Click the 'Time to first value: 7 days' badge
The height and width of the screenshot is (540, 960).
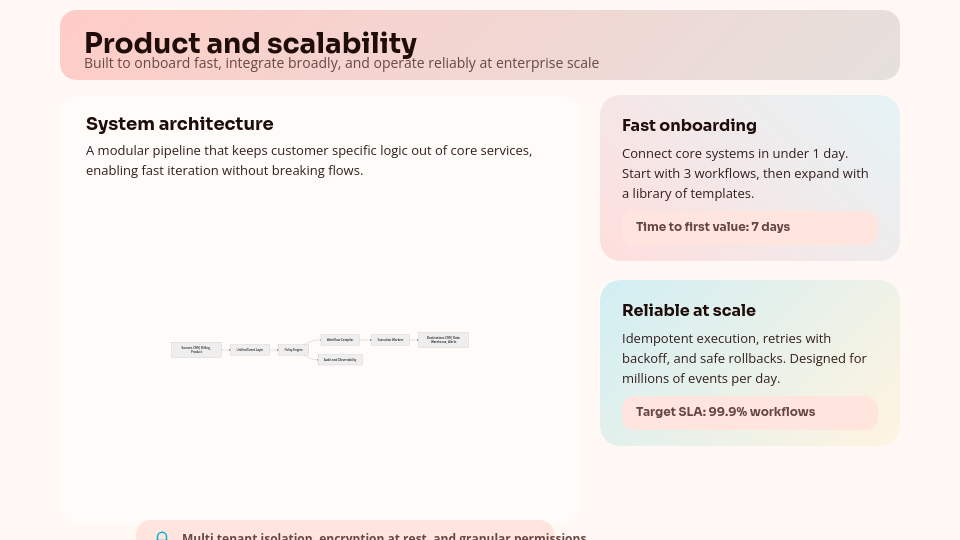(748, 227)
